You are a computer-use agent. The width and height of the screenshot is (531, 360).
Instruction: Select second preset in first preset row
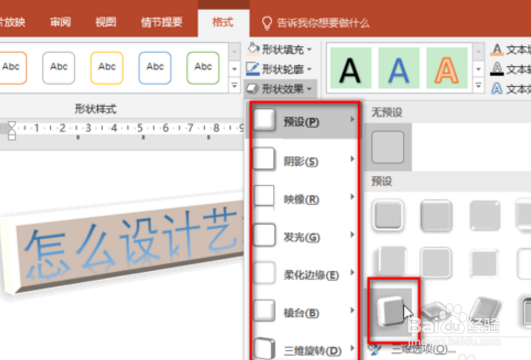click(436, 215)
